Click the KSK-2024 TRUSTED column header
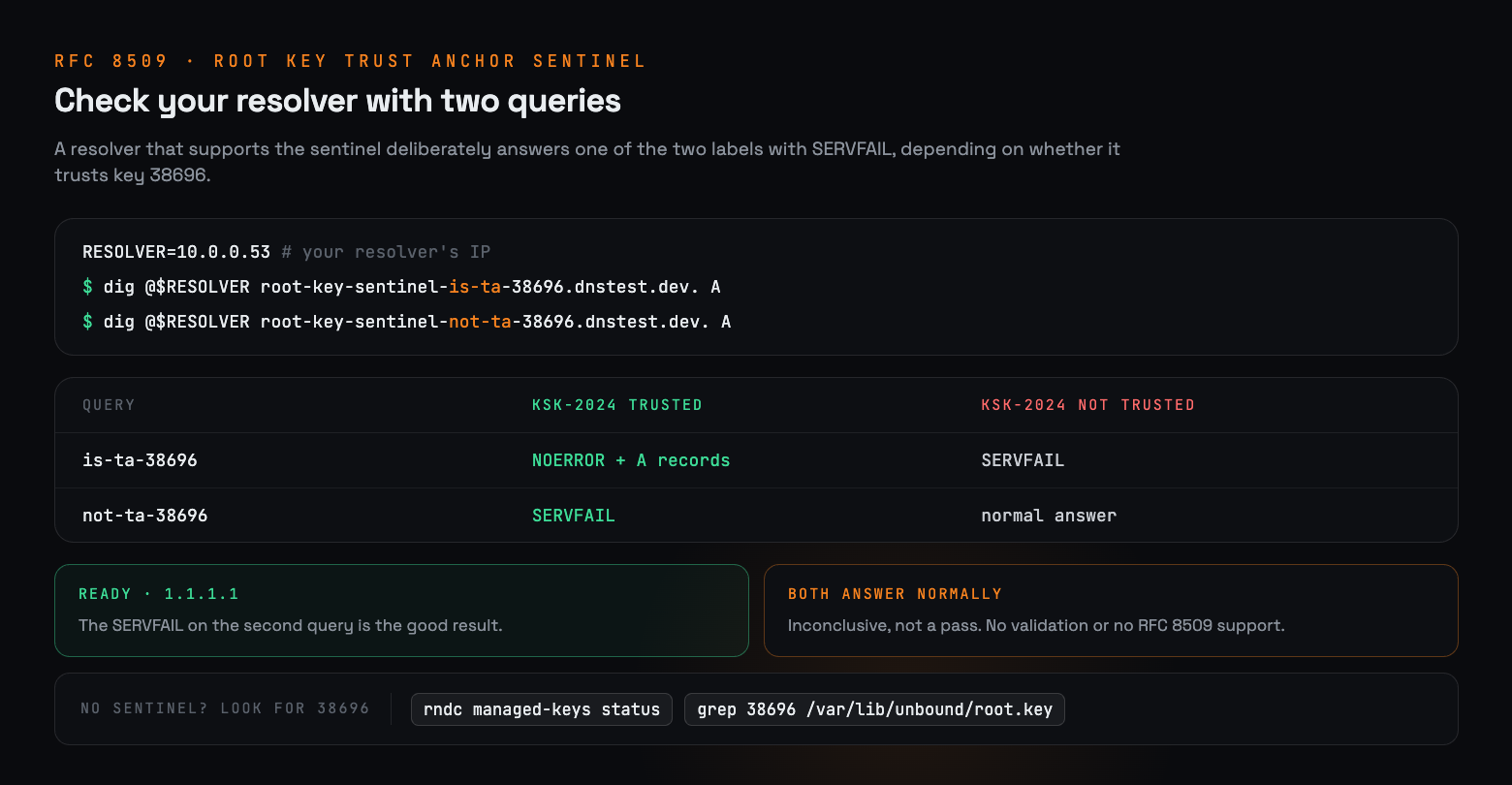 tap(617, 405)
